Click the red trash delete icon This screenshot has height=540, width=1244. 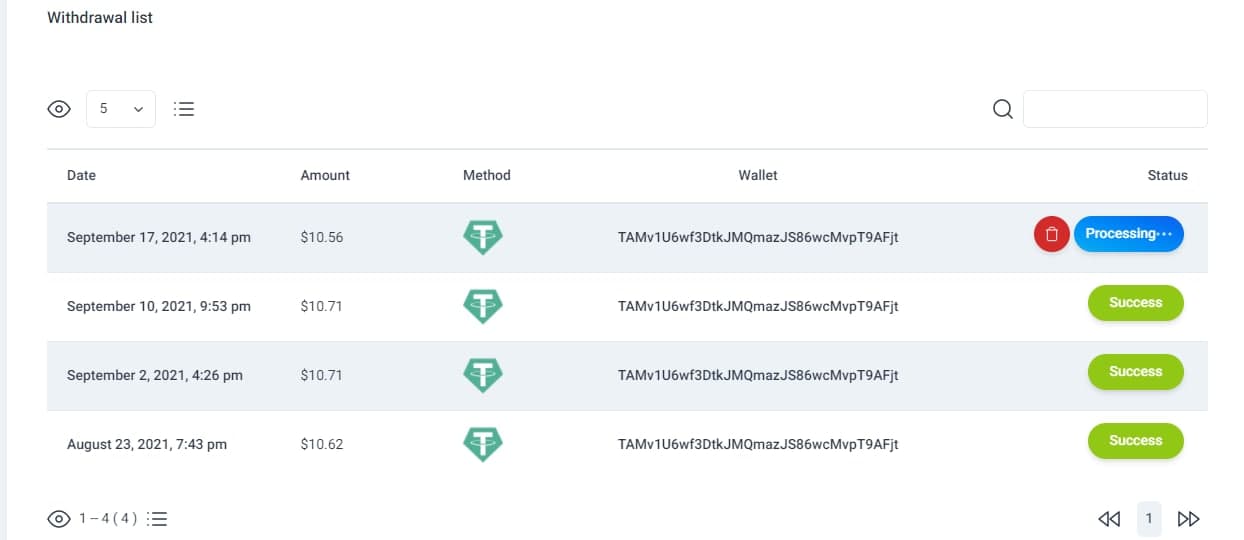coord(1051,235)
